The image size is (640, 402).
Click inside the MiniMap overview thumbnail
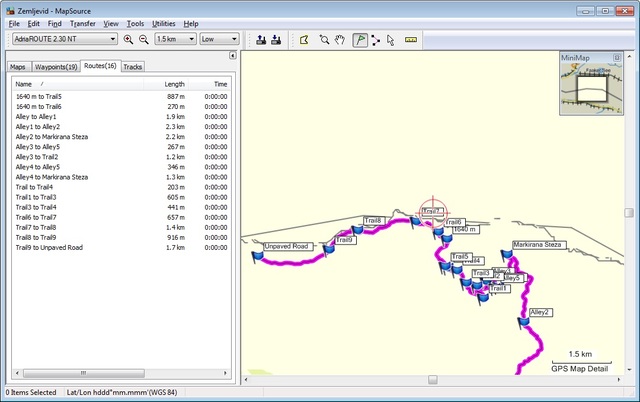click(591, 88)
